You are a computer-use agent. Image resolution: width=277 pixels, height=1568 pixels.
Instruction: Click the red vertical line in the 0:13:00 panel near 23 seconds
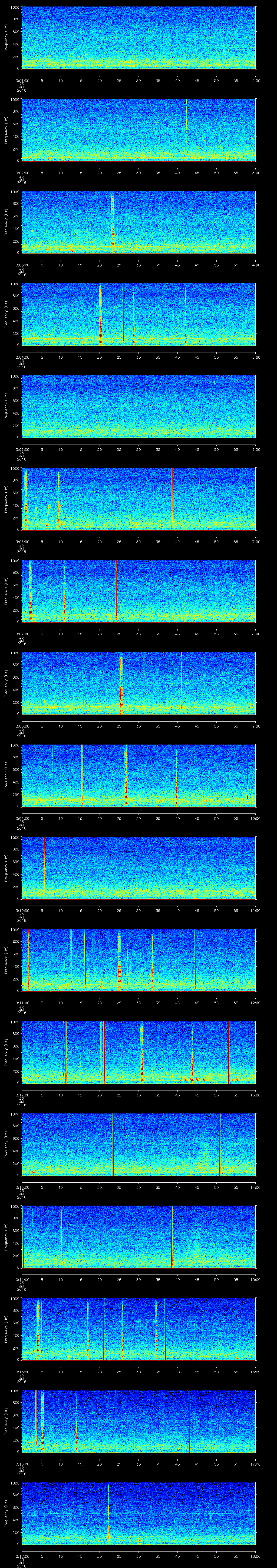click(113, 1145)
